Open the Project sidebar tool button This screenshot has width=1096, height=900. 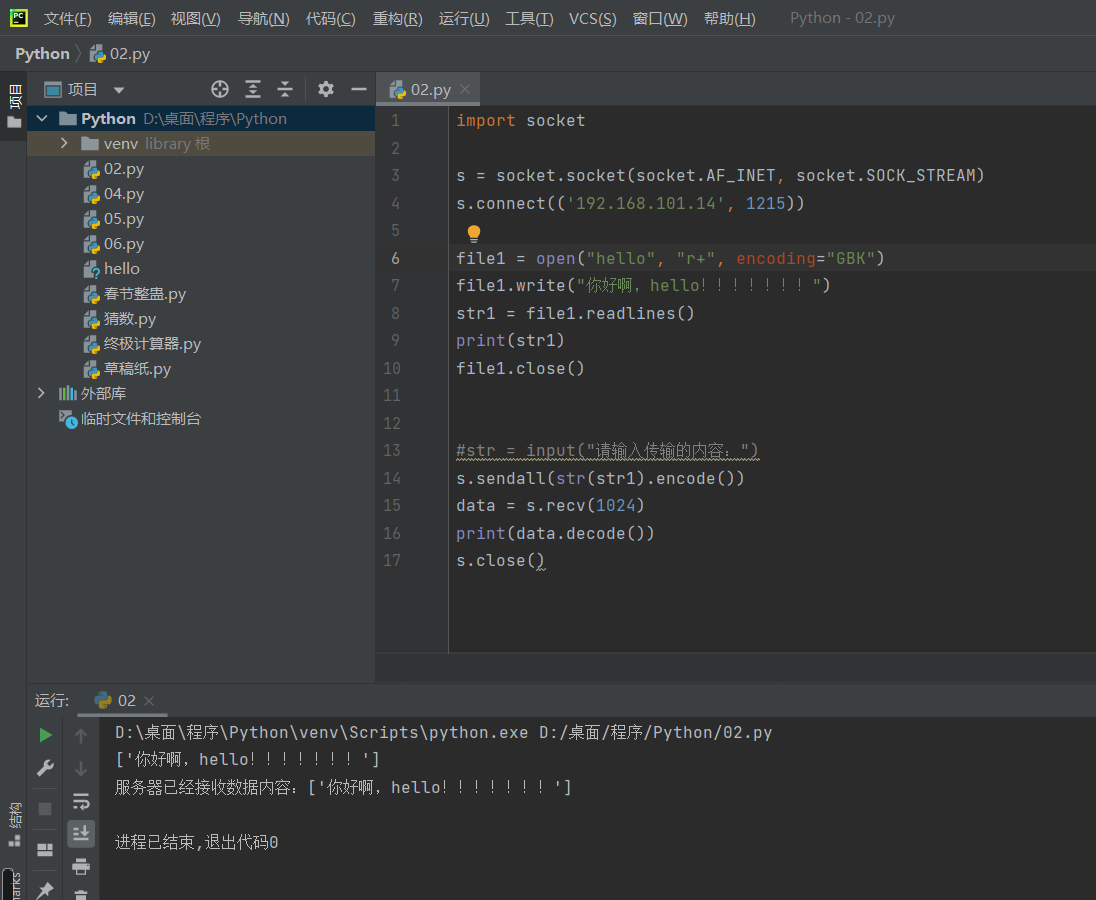pyautogui.click(x=14, y=106)
